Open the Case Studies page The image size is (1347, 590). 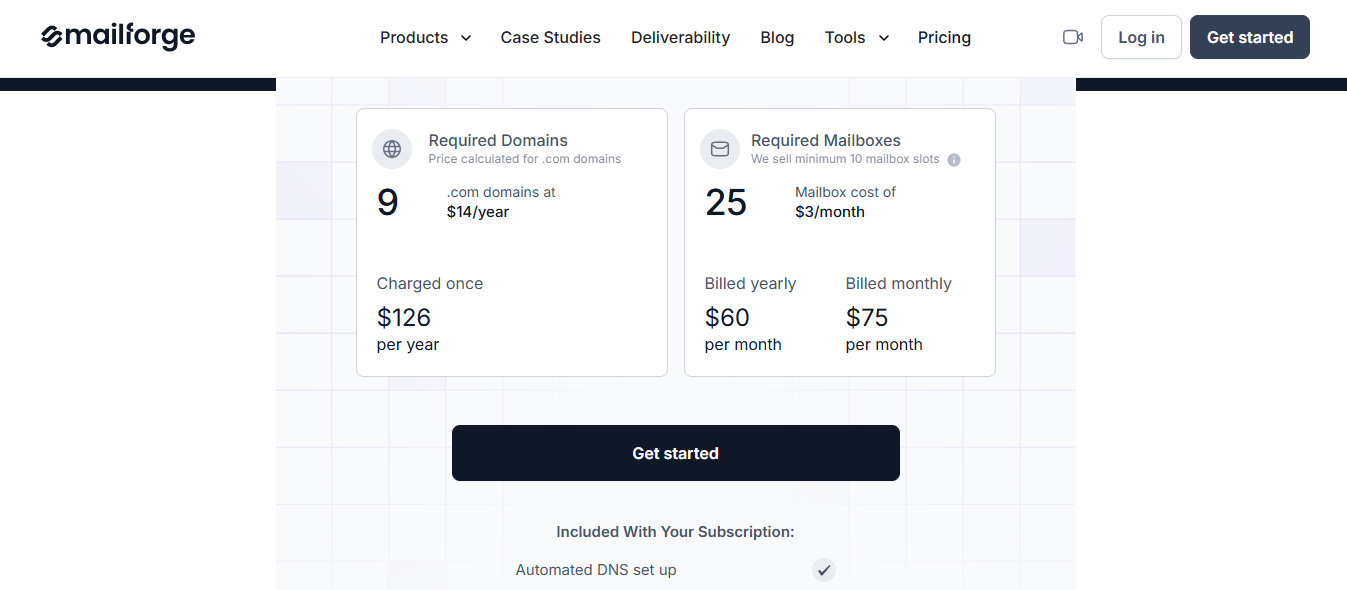551,37
